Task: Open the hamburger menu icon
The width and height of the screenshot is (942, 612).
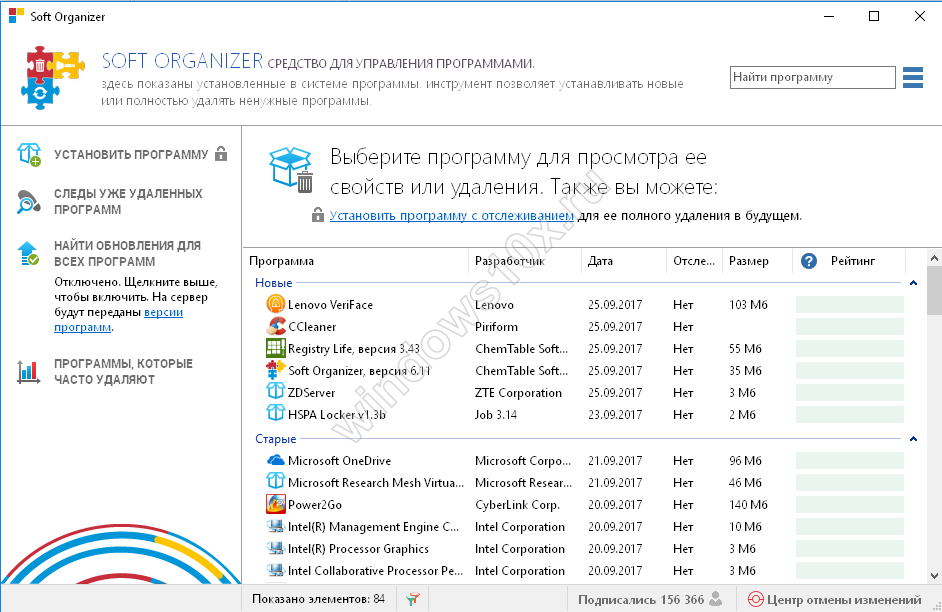Action: 912,77
